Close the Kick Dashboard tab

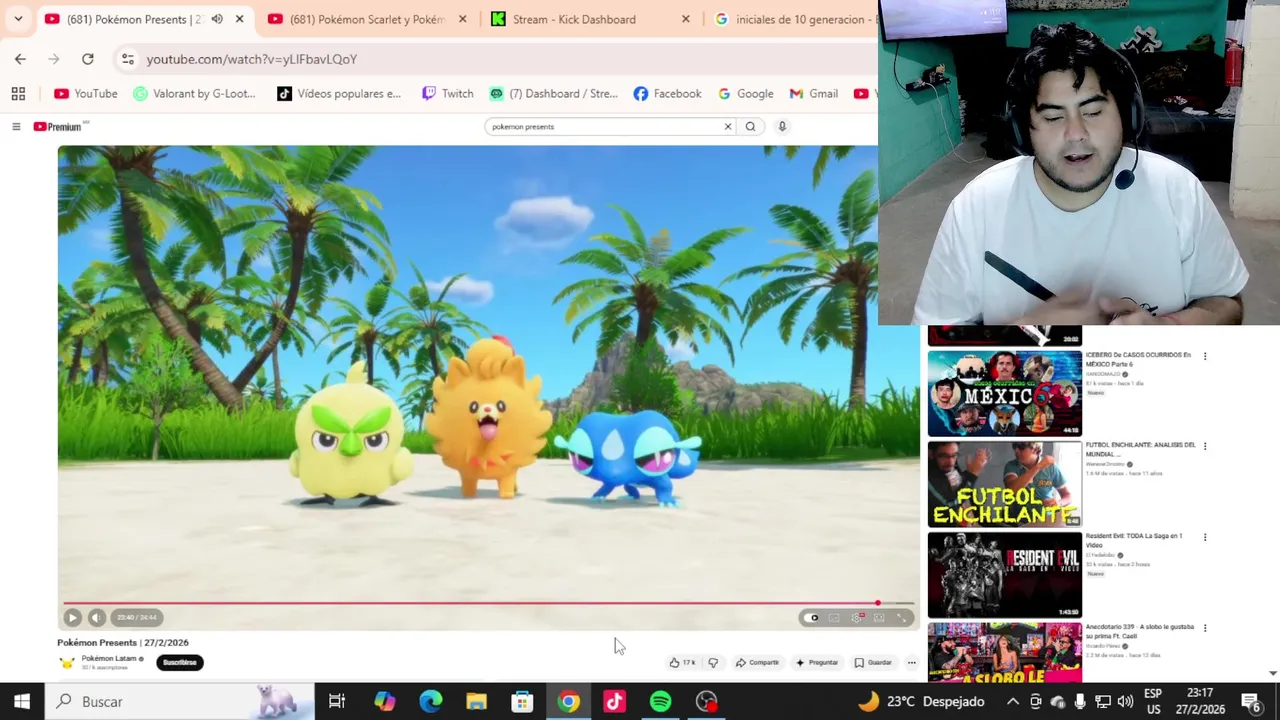pos(685,19)
